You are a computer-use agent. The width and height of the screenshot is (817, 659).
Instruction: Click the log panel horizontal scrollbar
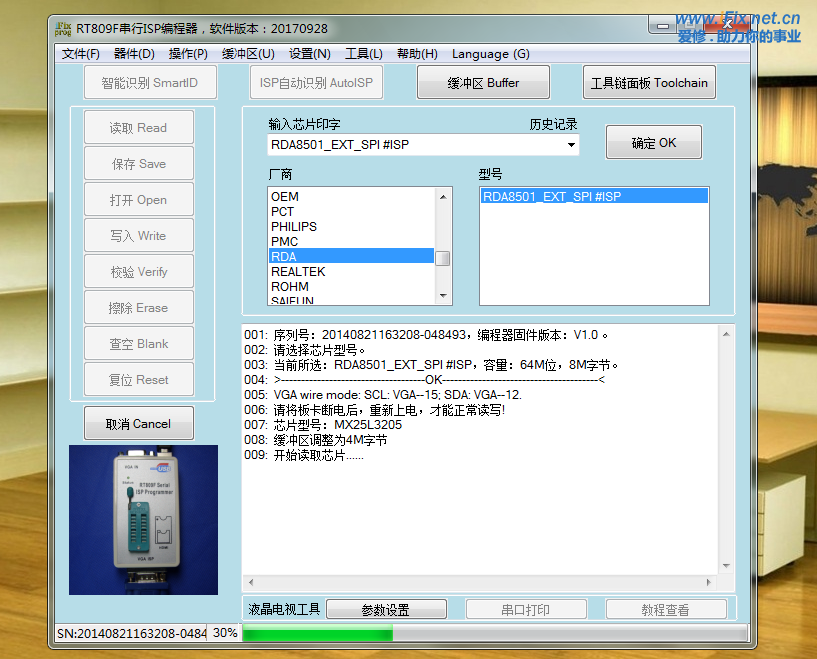(x=480, y=580)
